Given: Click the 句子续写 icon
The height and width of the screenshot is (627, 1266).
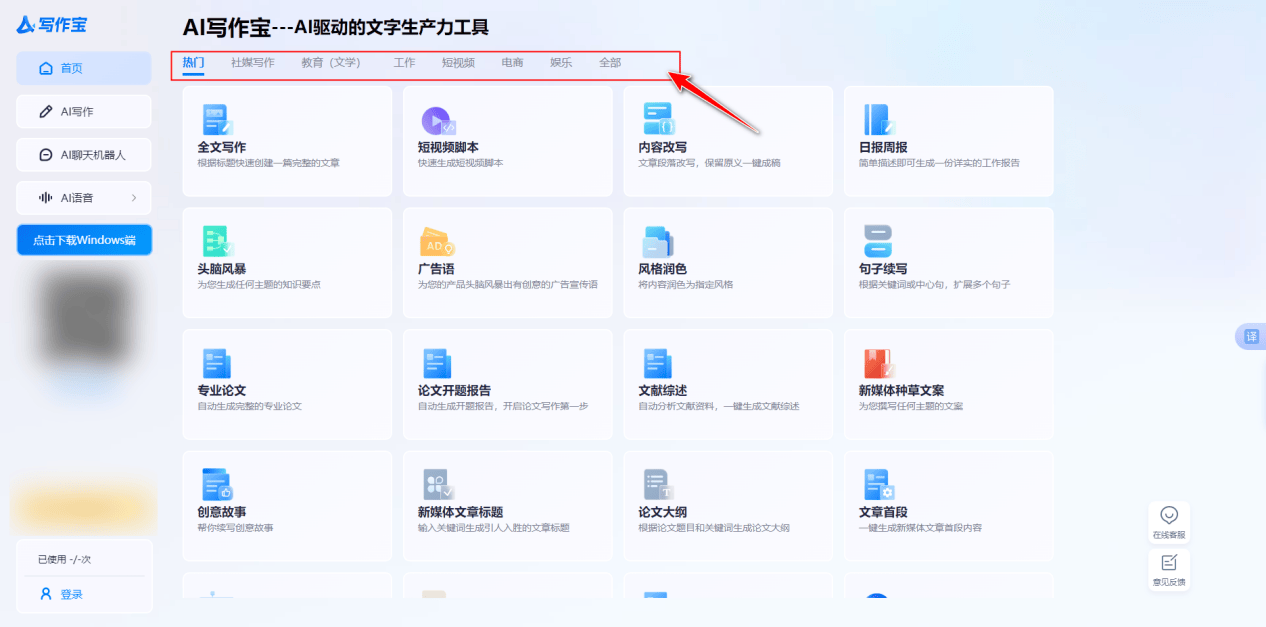Looking at the screenshot, I should tap(877, 242).
